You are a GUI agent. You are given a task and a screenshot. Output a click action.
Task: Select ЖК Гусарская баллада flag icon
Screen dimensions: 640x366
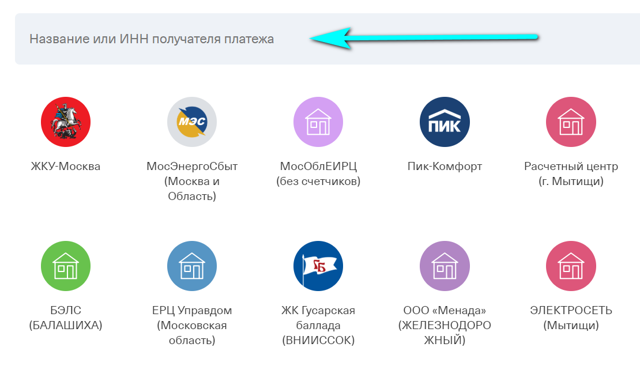pyautogui.click(x=318, y=266)
